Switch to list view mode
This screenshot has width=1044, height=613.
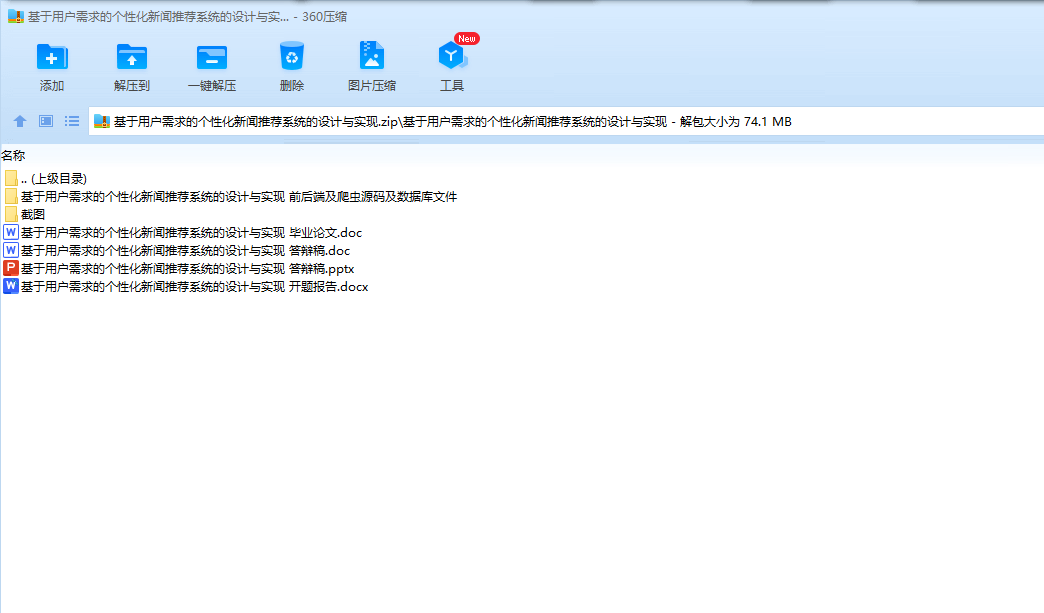[72, 121]
